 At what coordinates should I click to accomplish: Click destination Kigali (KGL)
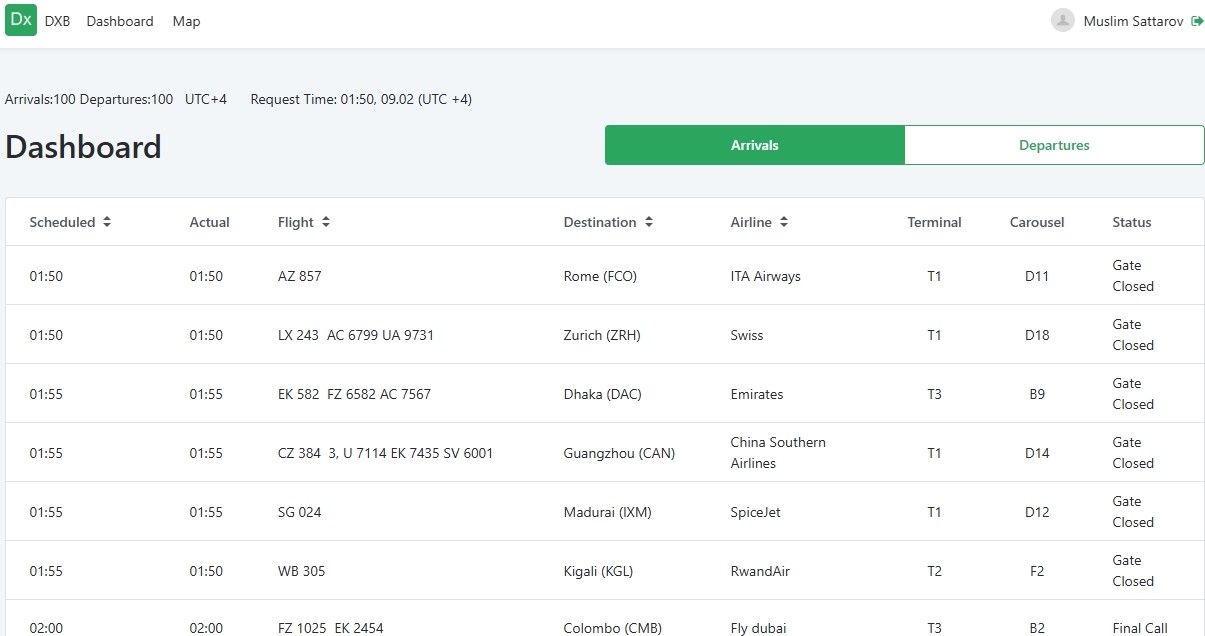pos(598,571)
